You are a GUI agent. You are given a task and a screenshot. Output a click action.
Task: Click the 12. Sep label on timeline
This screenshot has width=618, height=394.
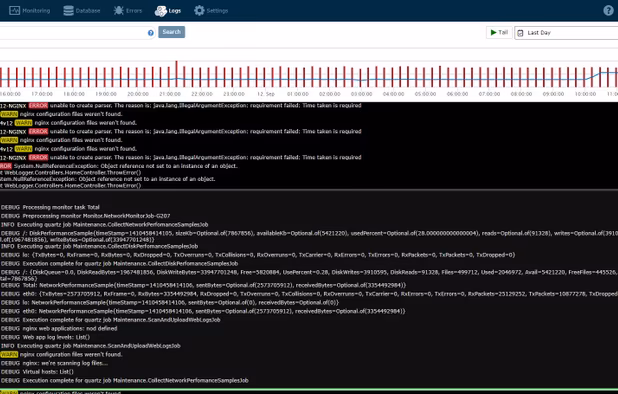point(266,94)
